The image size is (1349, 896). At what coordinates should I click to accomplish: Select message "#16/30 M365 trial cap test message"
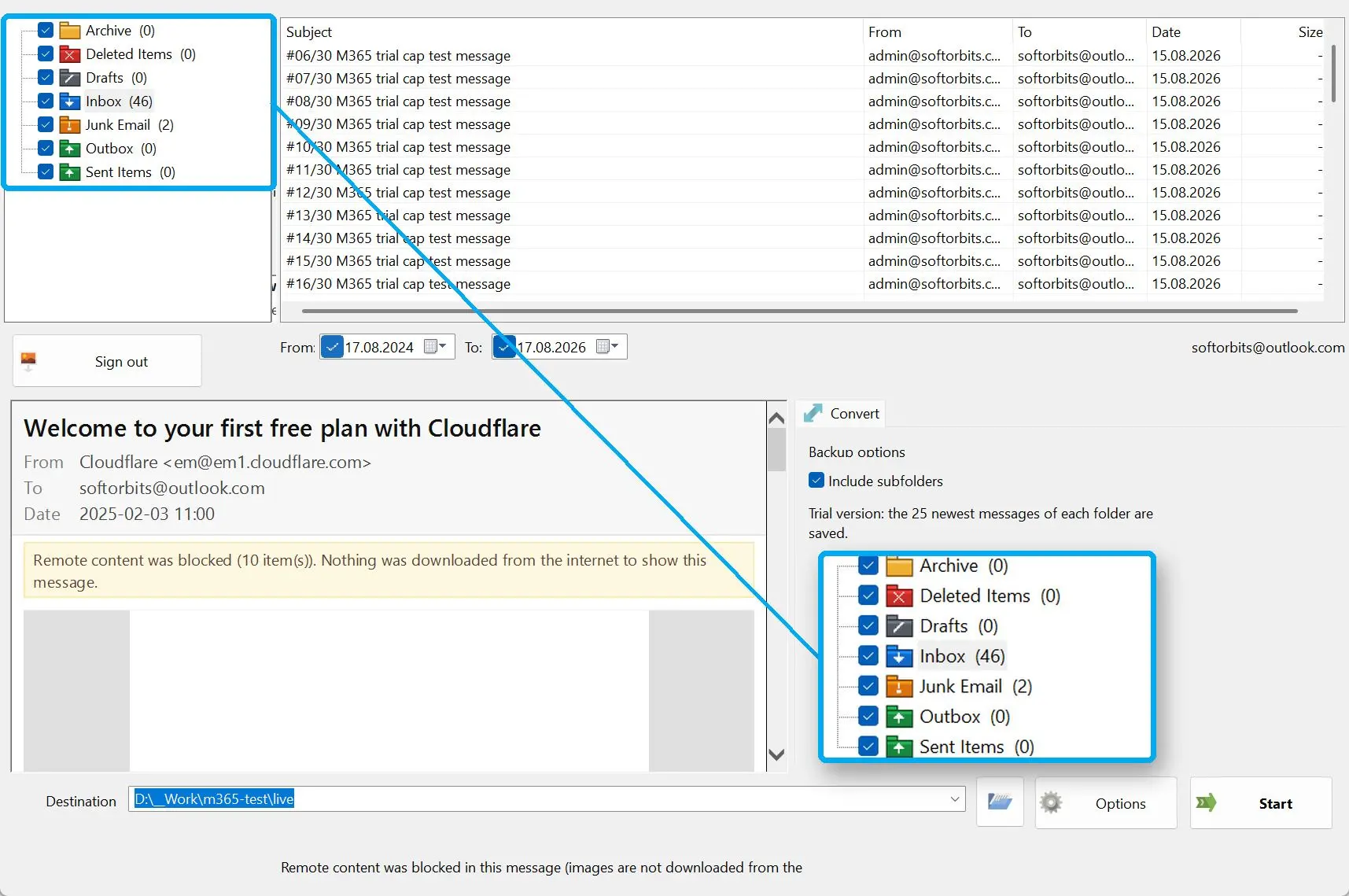802,284
